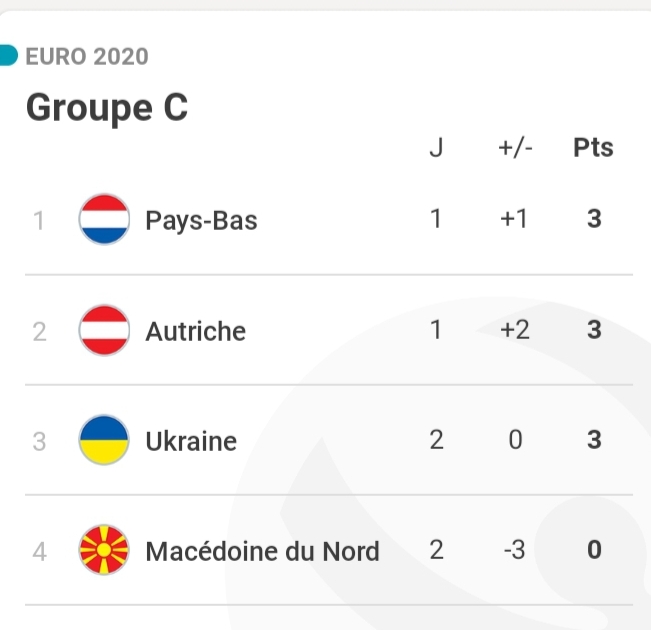This screenshot has height=630, width=651.
Task: Click the Ukraine flag icon
Action: click(104, 440)
